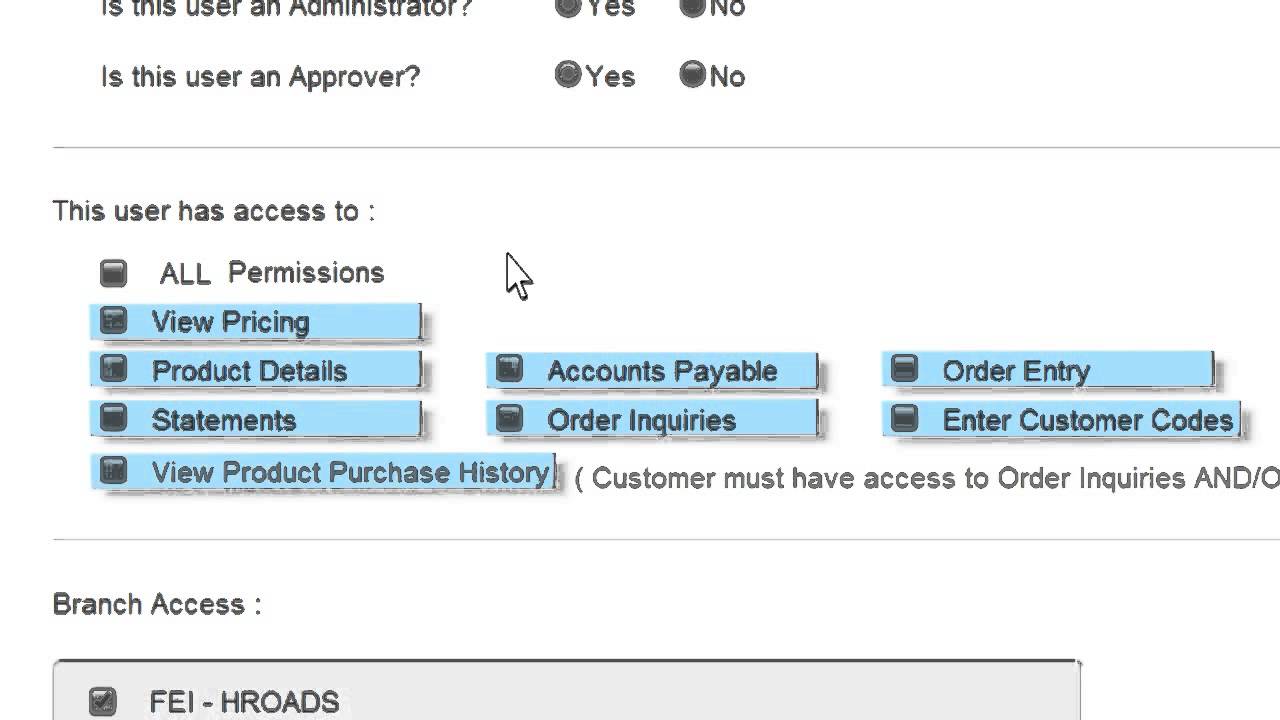Check the ALL Permissions checkbox

pos(114,273)
